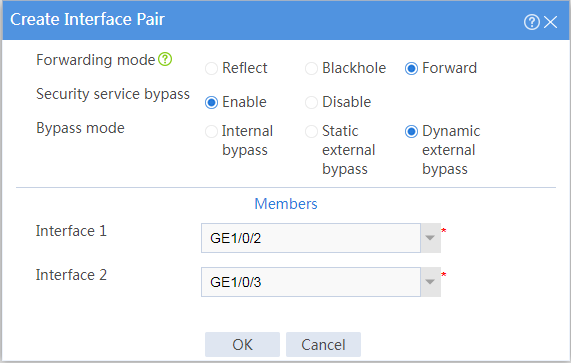The image size is (571, 363).
Task: Click Interface 1 field showing GE1/0/2
Action: pyautogui.click(x=311, y=238)
